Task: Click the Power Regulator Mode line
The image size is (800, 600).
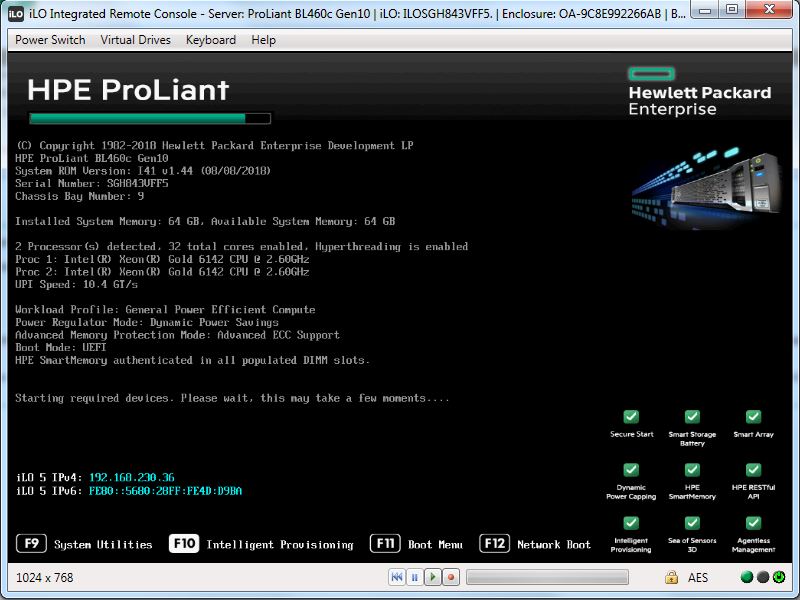Action: coord(147,322)
